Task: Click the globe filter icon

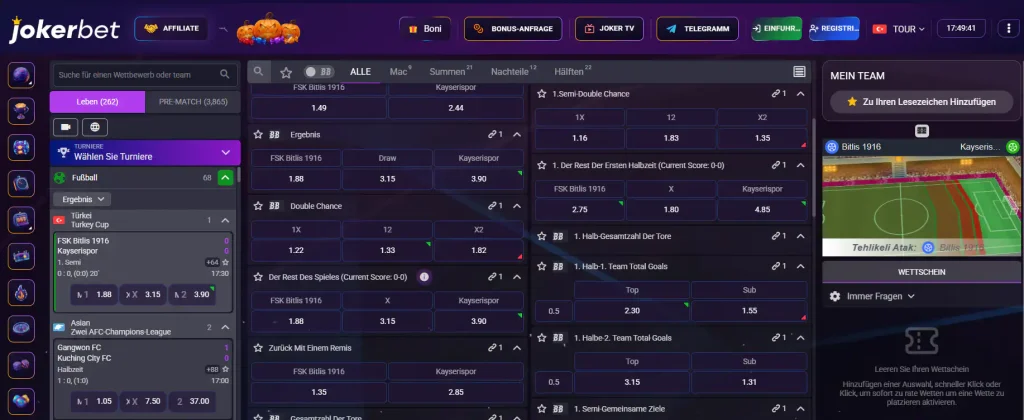Action: pyautogui.click(x=95, y=127)
